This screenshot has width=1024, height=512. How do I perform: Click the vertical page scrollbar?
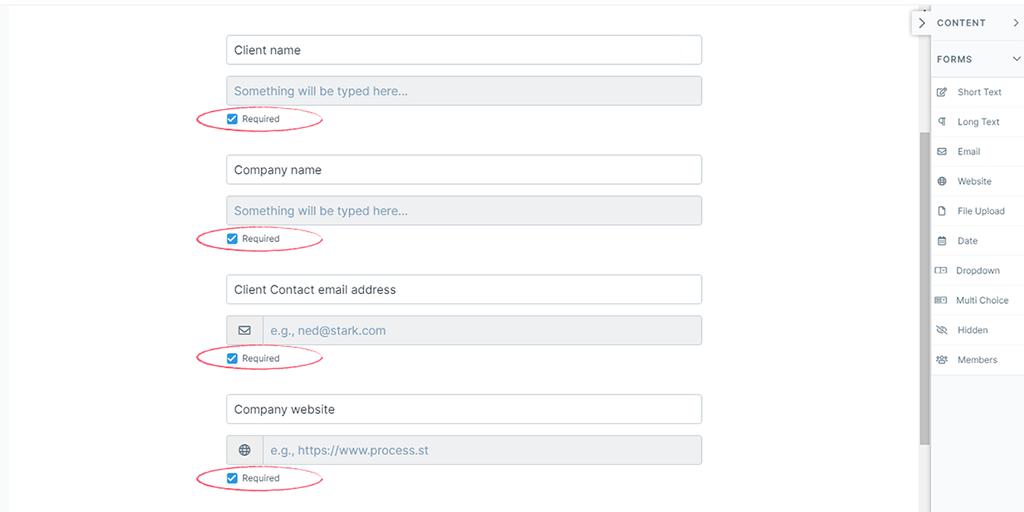point(924,290)
